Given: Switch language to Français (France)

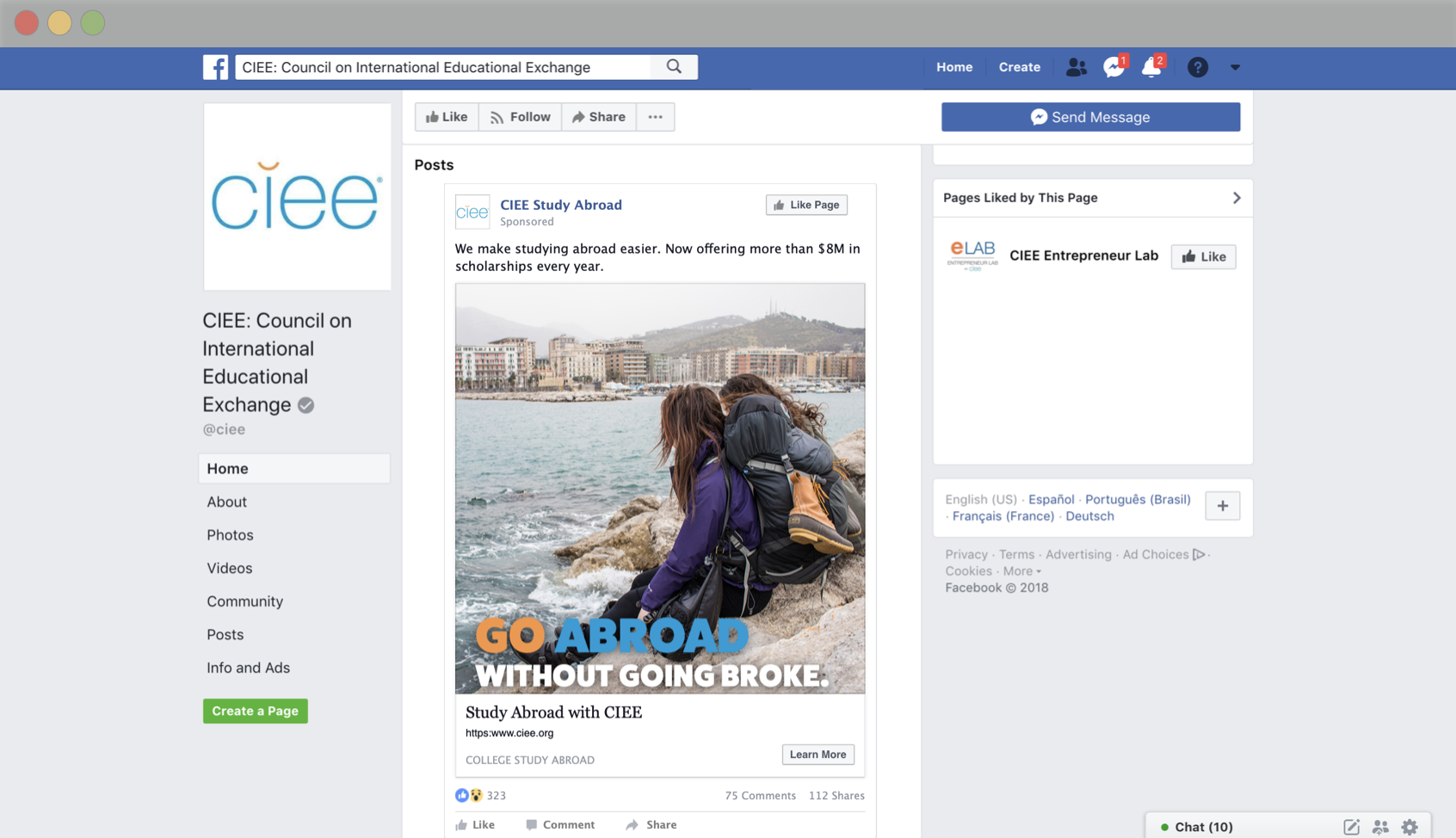Looking at the screenshot, I should [1003, 516].
